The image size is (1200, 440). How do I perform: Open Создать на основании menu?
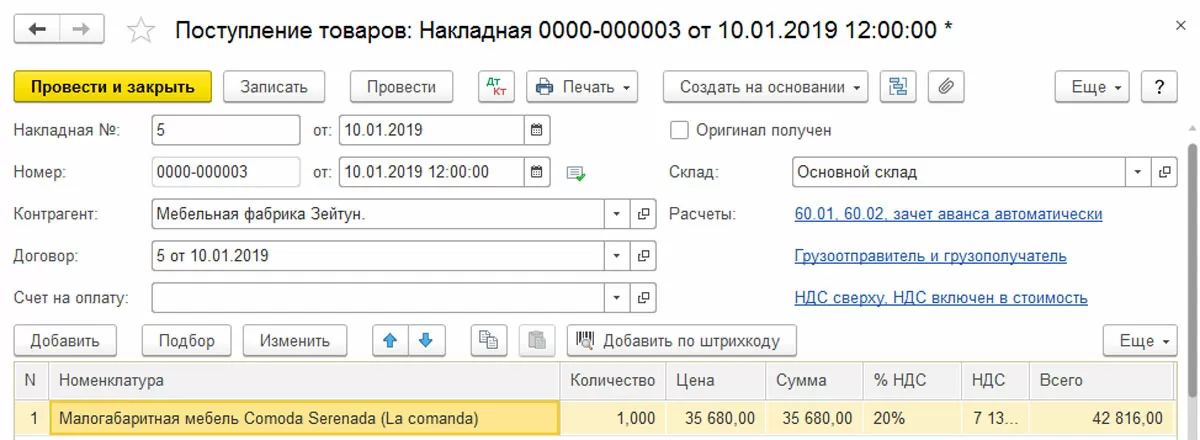coord(766,87)
